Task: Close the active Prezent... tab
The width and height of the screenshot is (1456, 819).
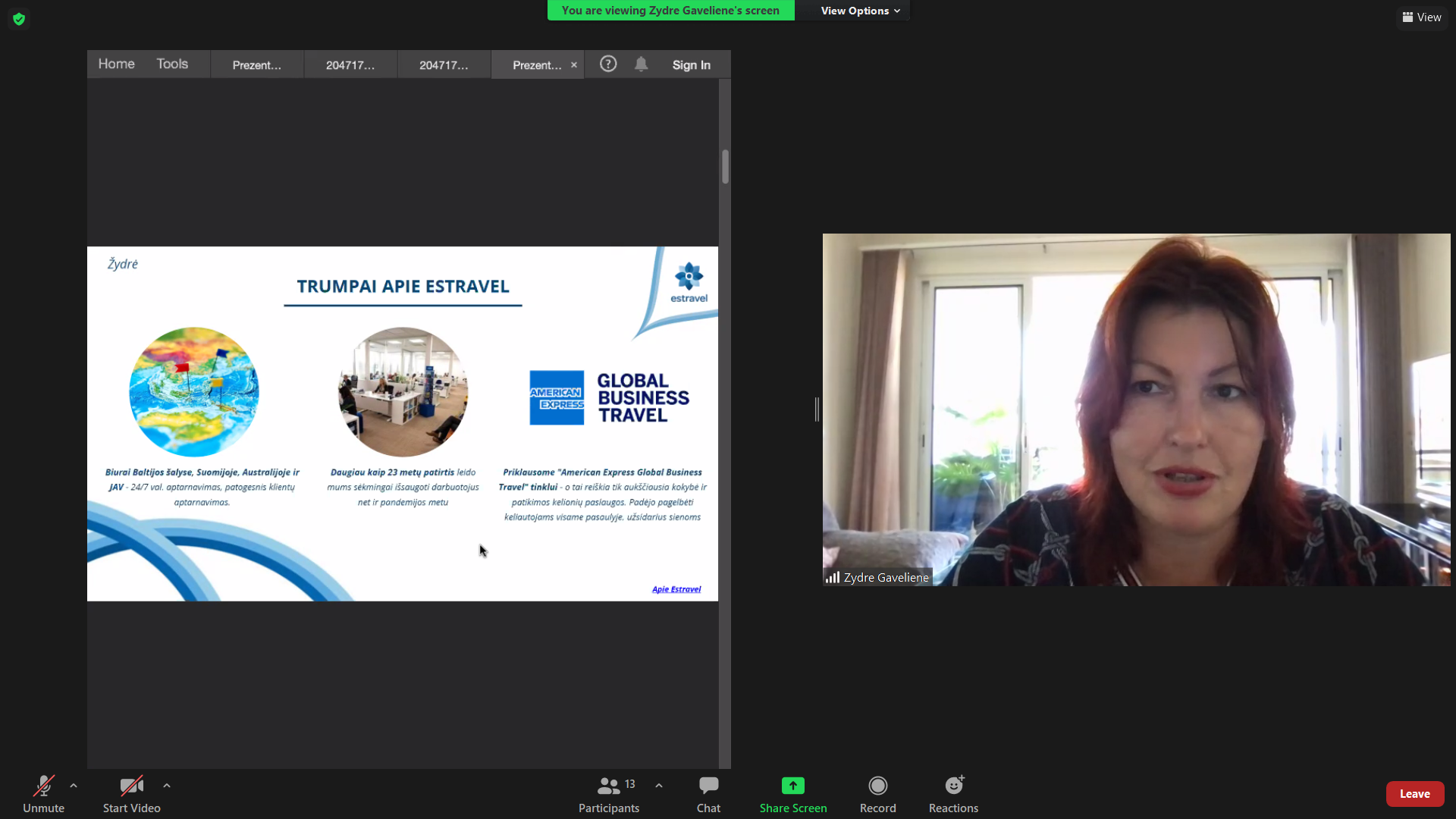Action: point(574,65)
